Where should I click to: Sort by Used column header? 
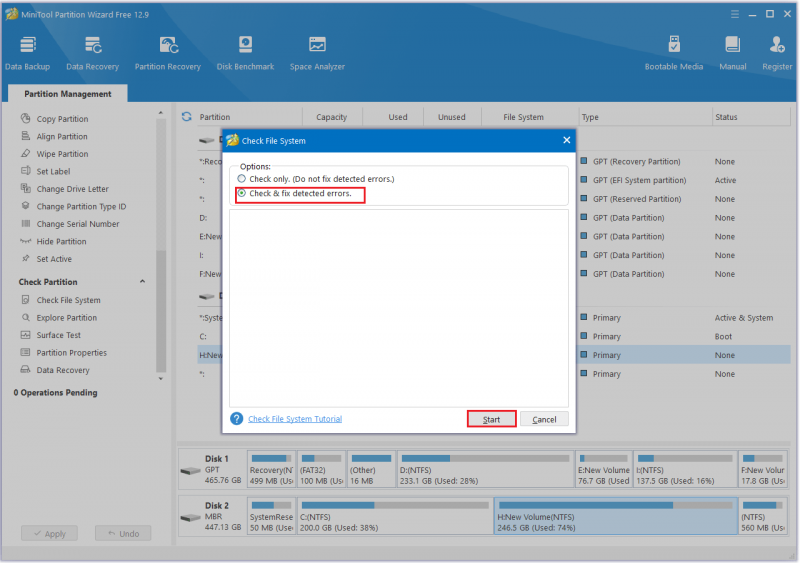[397, 117]
